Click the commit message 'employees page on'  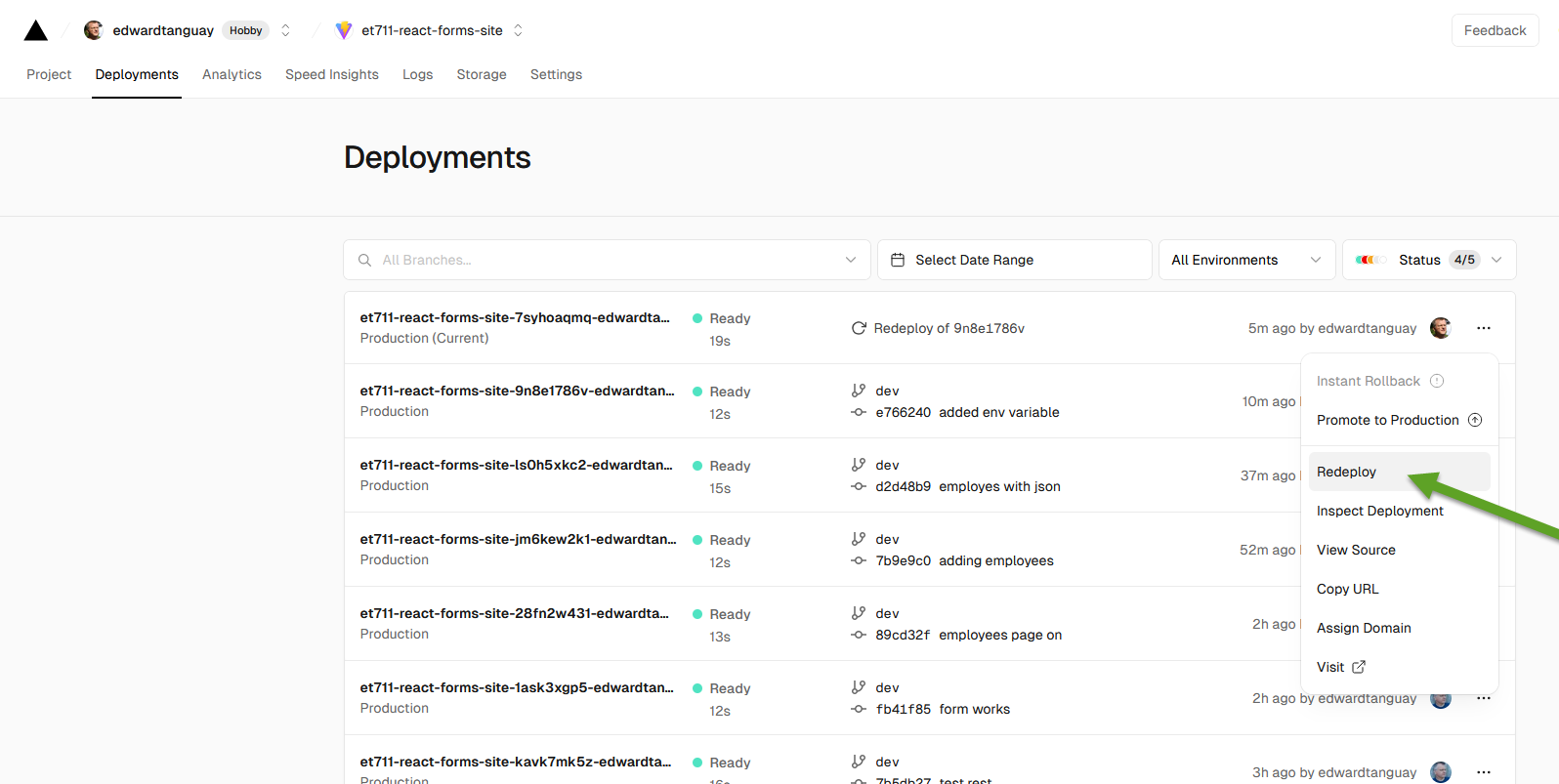(x=1000, y=635)
